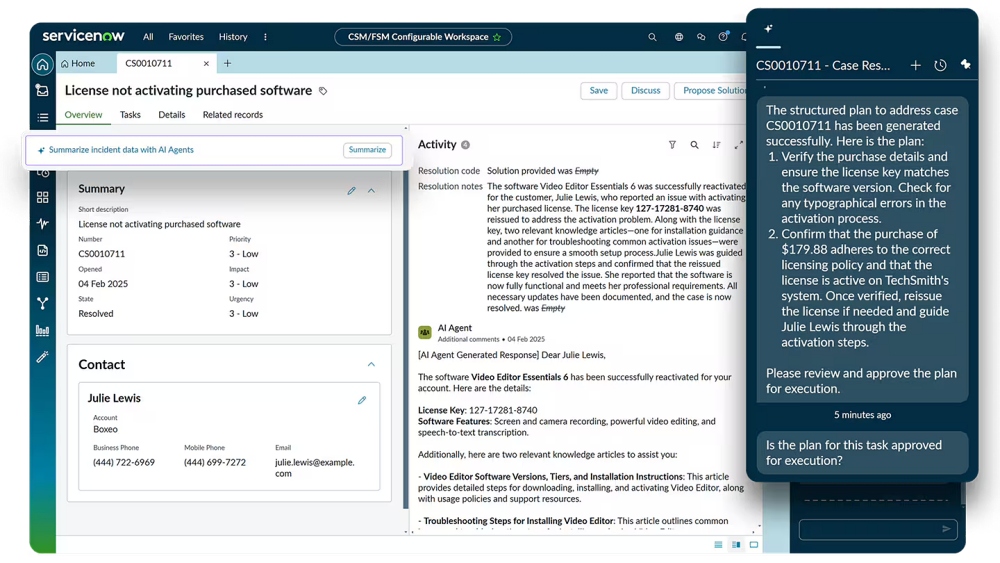Click the globe icon in top bar
Viewport: 1000px width, 563px height.
(679, 37)
